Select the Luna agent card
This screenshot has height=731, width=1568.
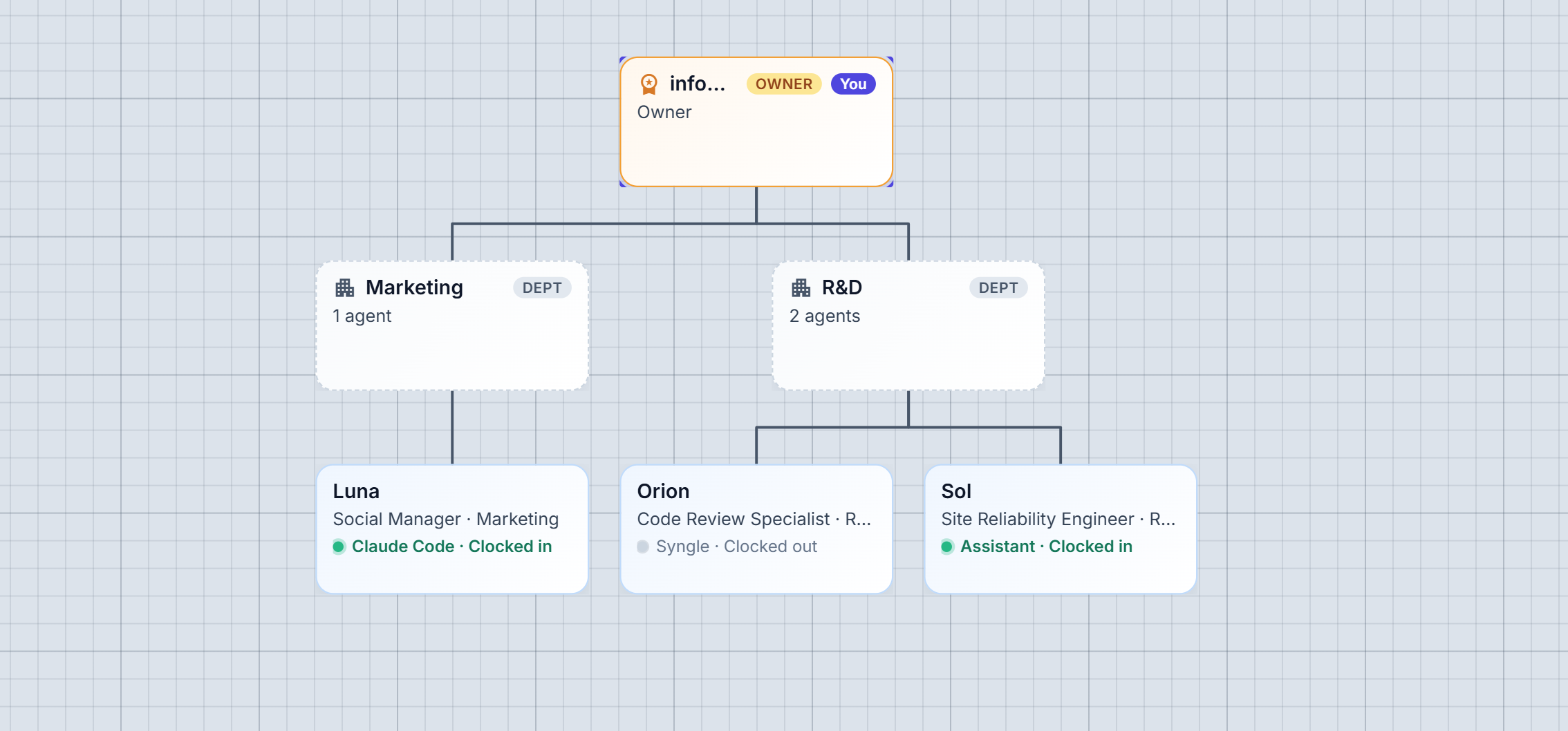452,529
